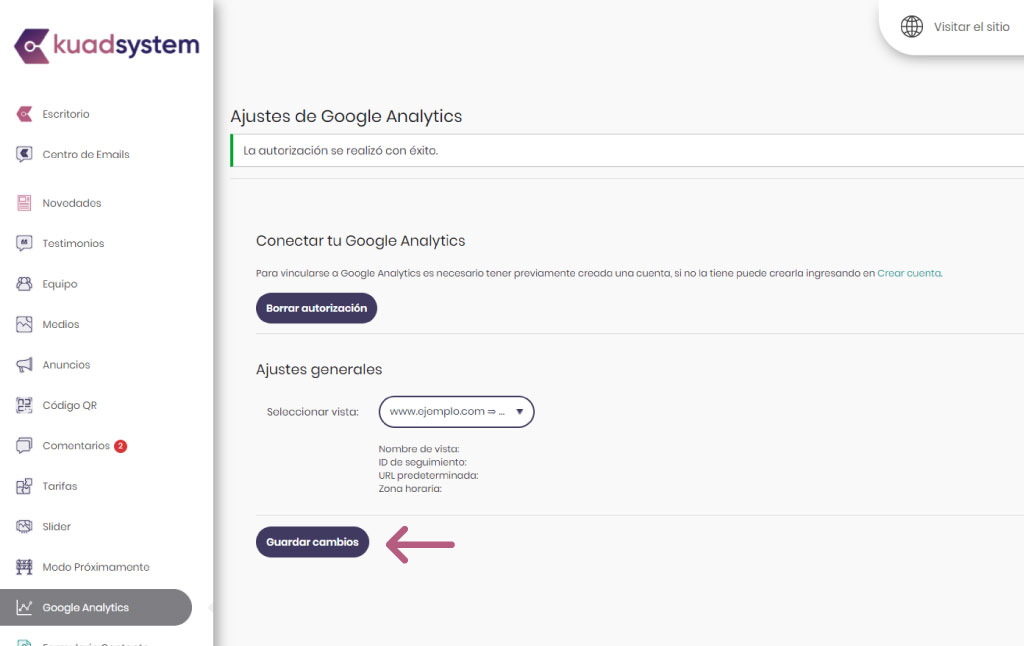Image resolution: width=1024 pixels, height=646 pixels.
Task: Click the kuadsystem logo
Action: (x=106, y=46)
